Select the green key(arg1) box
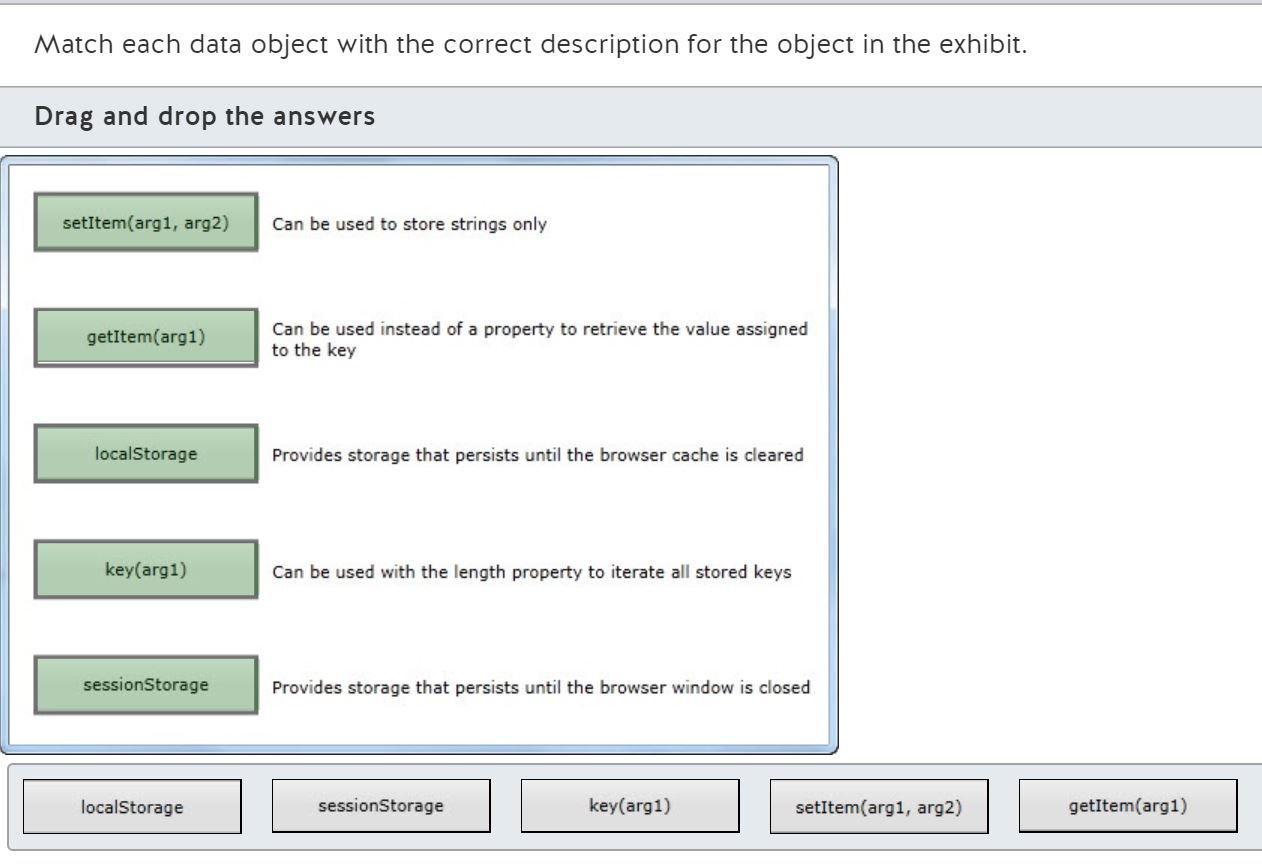Viewport: 1262px width, 864px height. pyautogui.click(x=146, y=570)
